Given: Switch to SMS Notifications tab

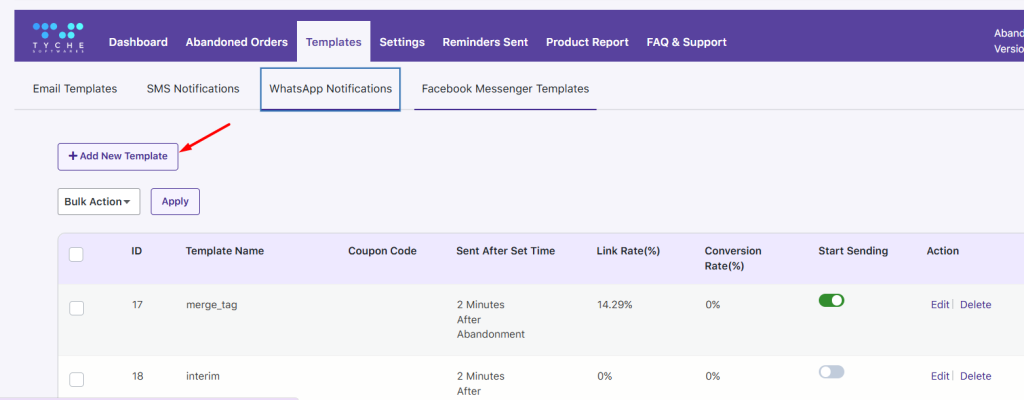Looking at the screenshot, I should 193,89.
